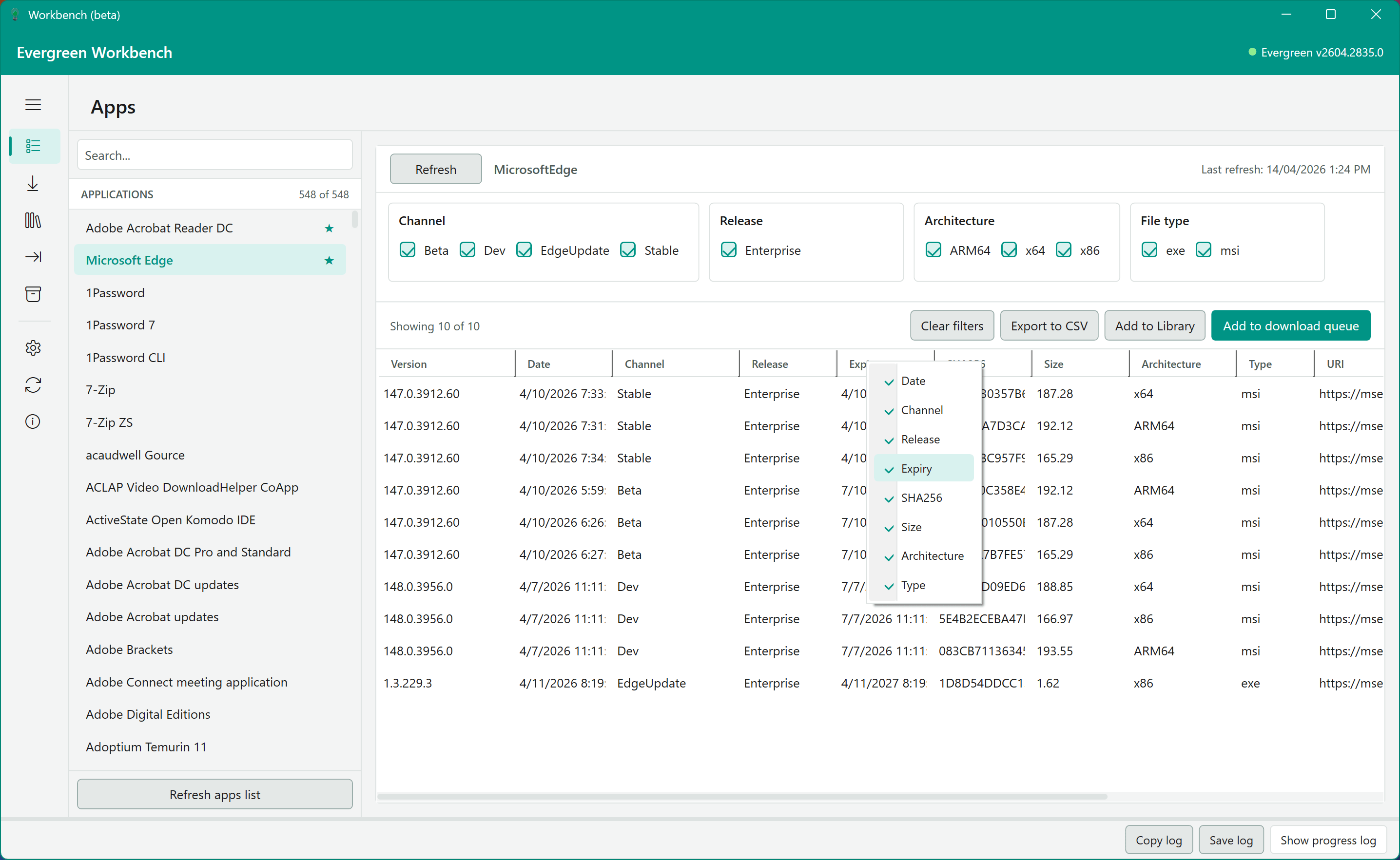Click the sync arrows sidebar icon

[33, 385]
